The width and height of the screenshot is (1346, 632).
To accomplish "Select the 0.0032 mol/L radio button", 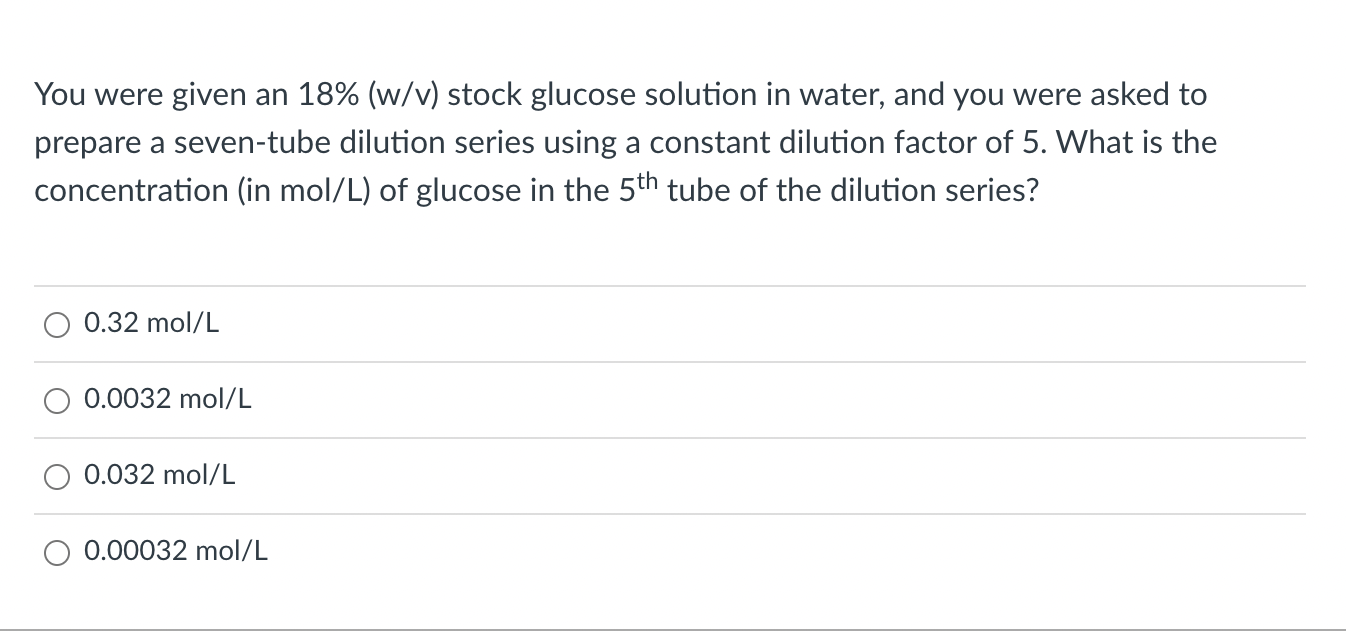I will (57, 400).
